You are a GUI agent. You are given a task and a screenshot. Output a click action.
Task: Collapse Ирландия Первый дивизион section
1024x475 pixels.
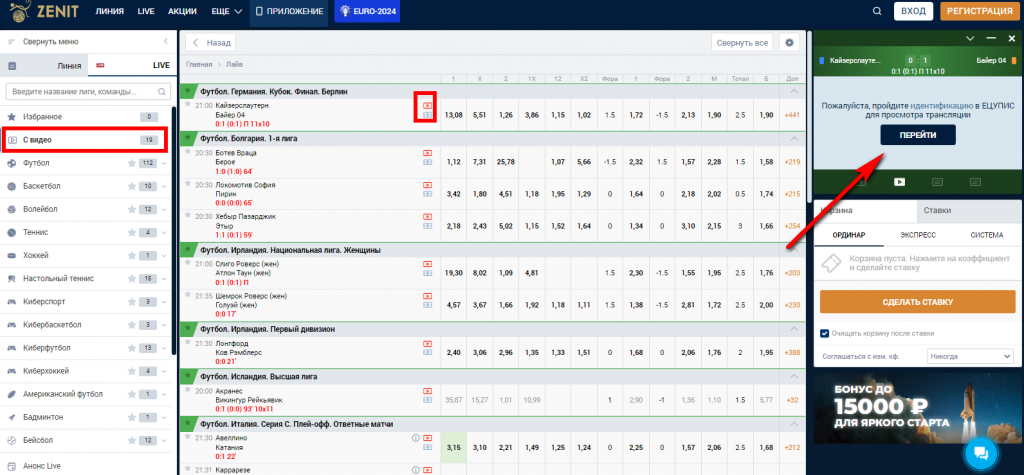pos(793,329)
